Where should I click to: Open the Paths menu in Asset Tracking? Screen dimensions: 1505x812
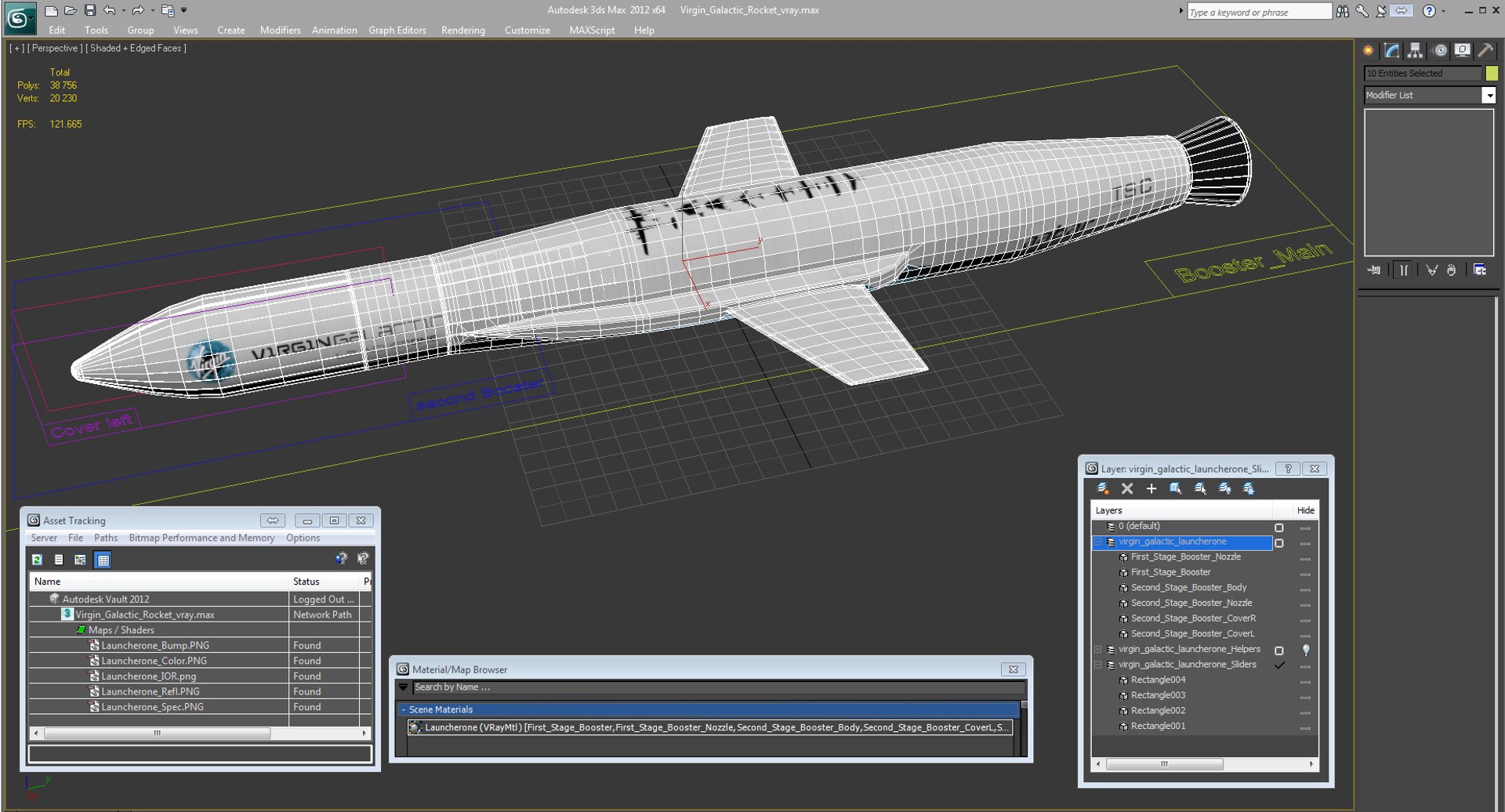106,538
